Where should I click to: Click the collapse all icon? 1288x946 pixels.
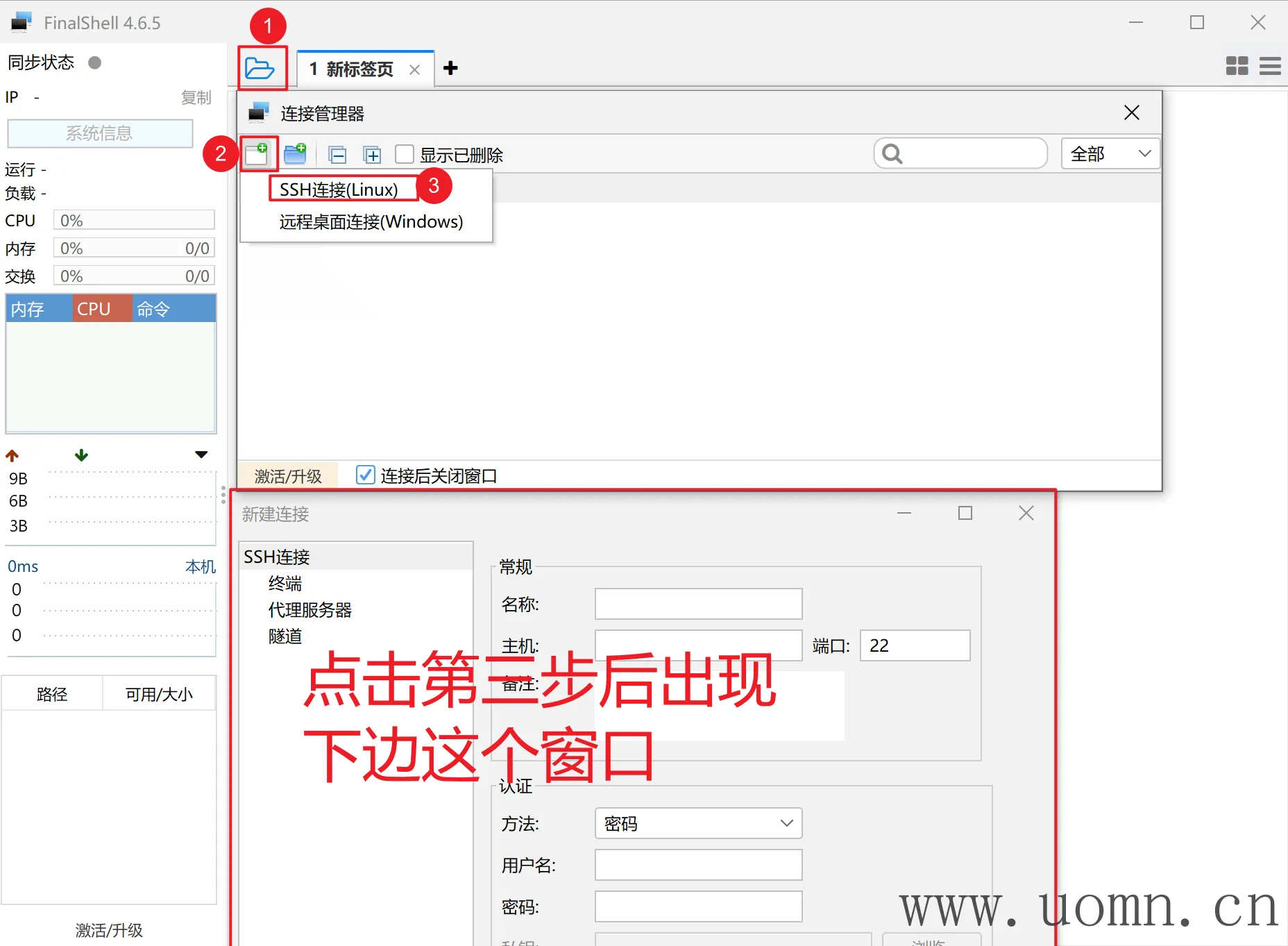pyautogui.click(x=338, y=155)
